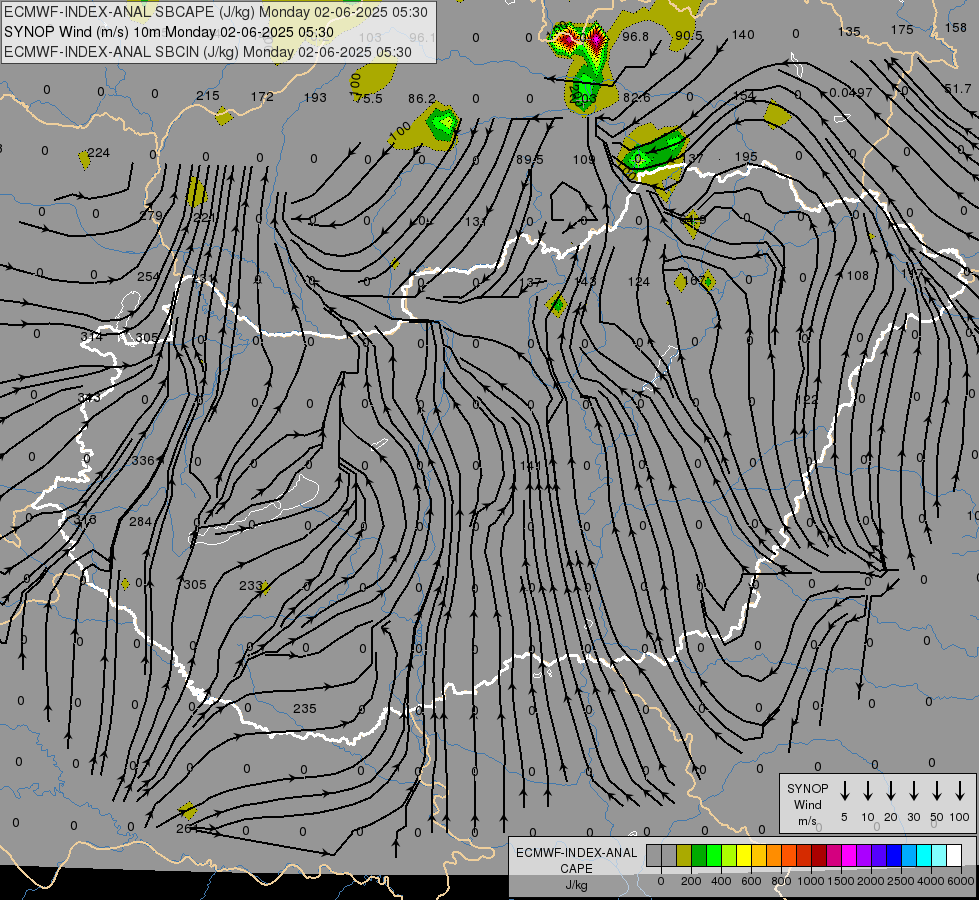The image size is (979, 900).
Task: Click the wind legend arrow above 50
Action: pyautogui.click(x=937, y=791)
